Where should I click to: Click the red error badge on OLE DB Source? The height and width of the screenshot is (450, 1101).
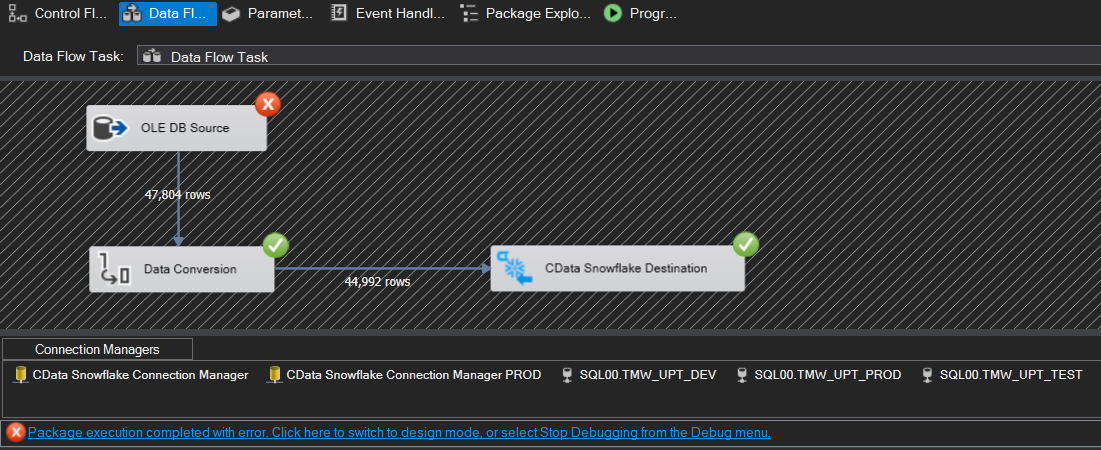pos(268,105)
